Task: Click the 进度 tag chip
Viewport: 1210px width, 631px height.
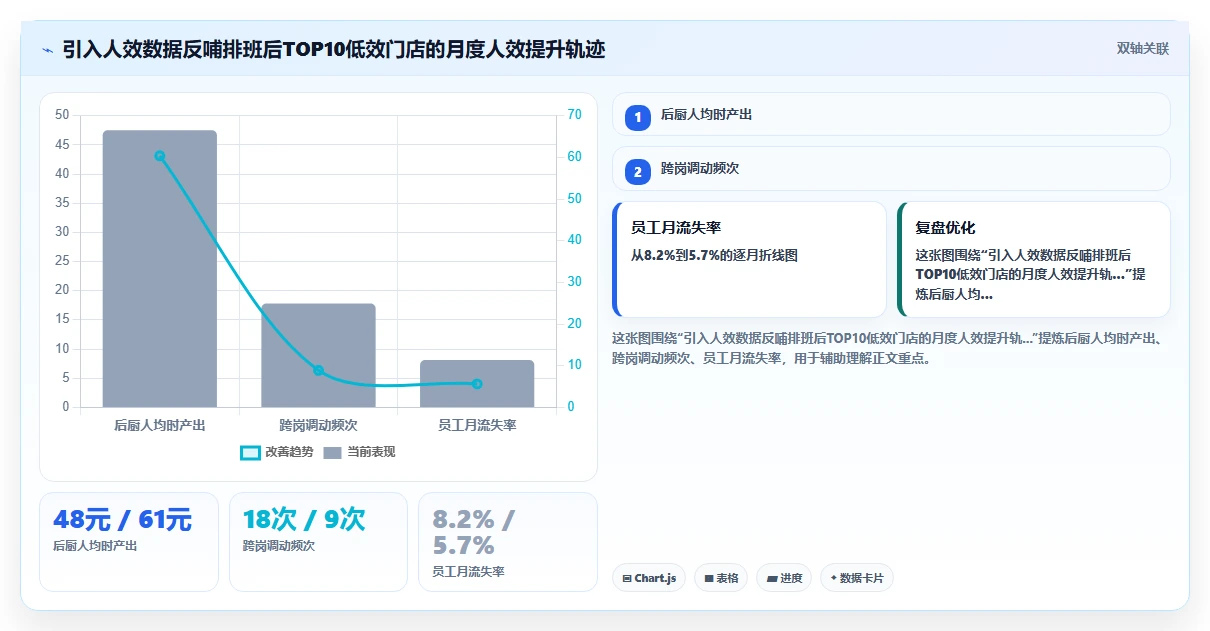Action: pos(784,578)
